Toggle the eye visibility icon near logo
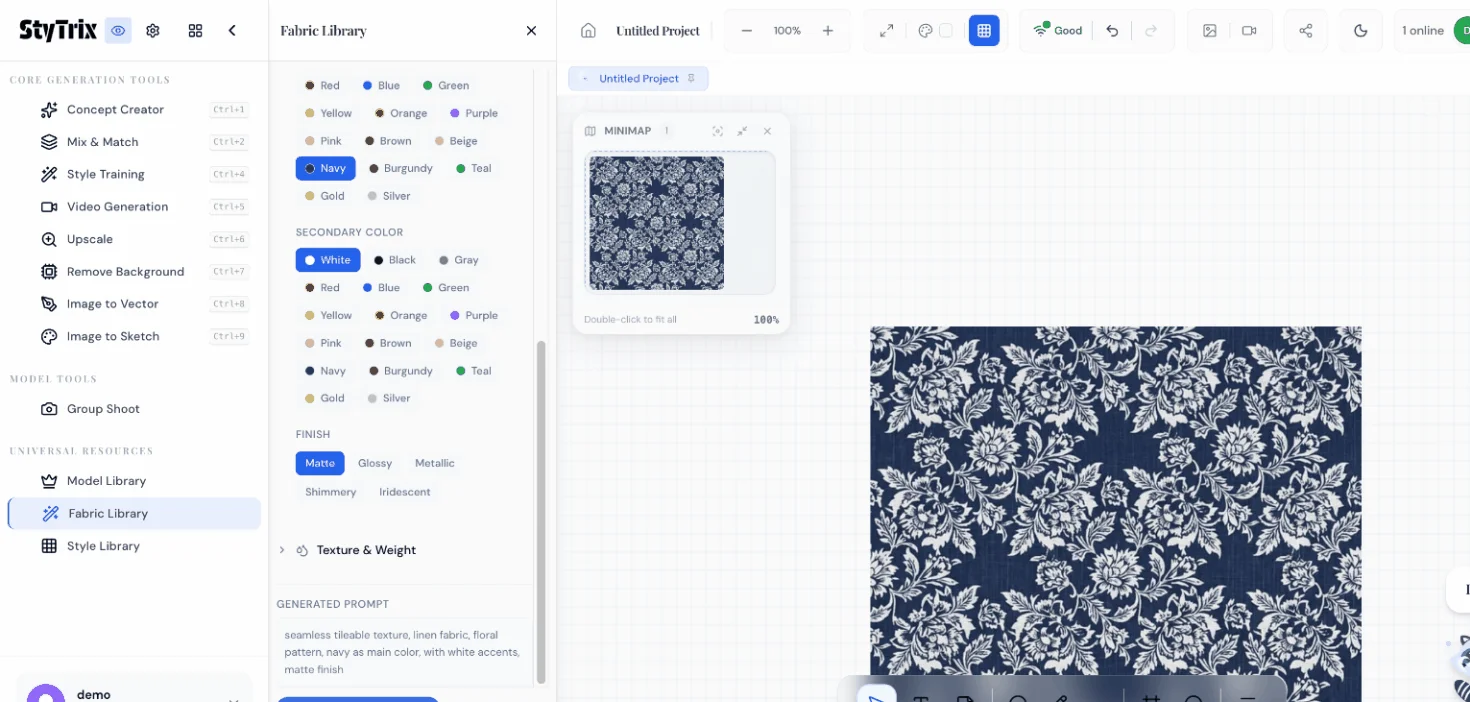Screen dimensions: 1470x702 click(119, 31)
